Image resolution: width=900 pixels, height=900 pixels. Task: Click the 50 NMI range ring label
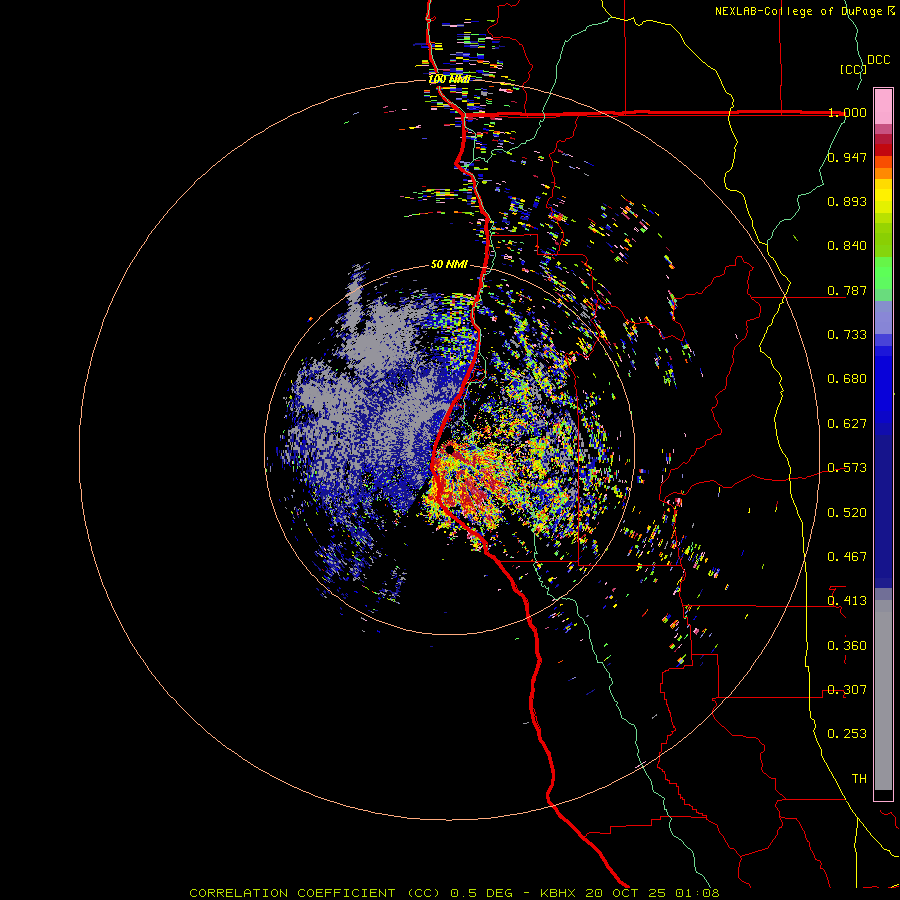coord(449,264)
